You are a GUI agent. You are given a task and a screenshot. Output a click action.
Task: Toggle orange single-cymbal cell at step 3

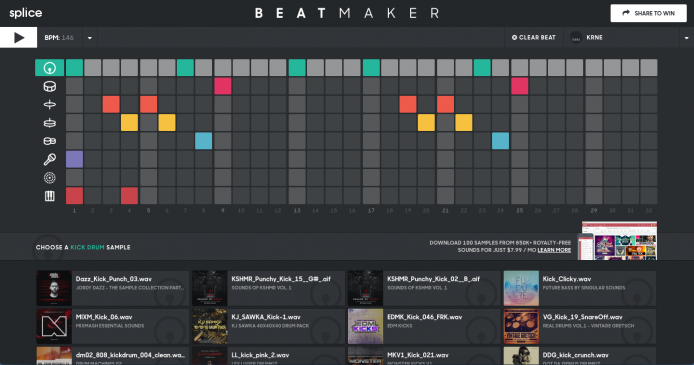coord(111,104)
